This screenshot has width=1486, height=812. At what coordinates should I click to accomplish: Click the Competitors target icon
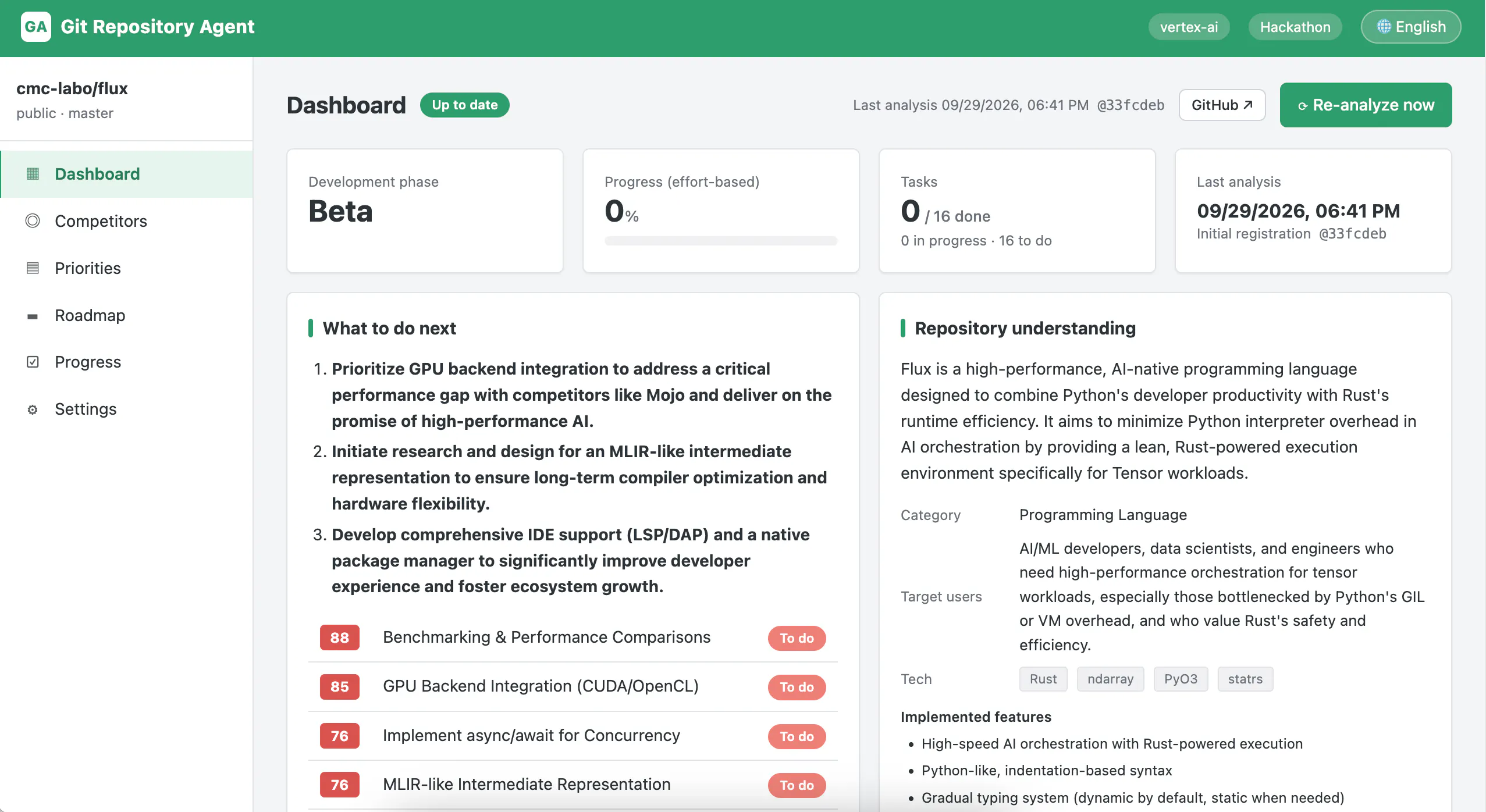pos(33,221)
